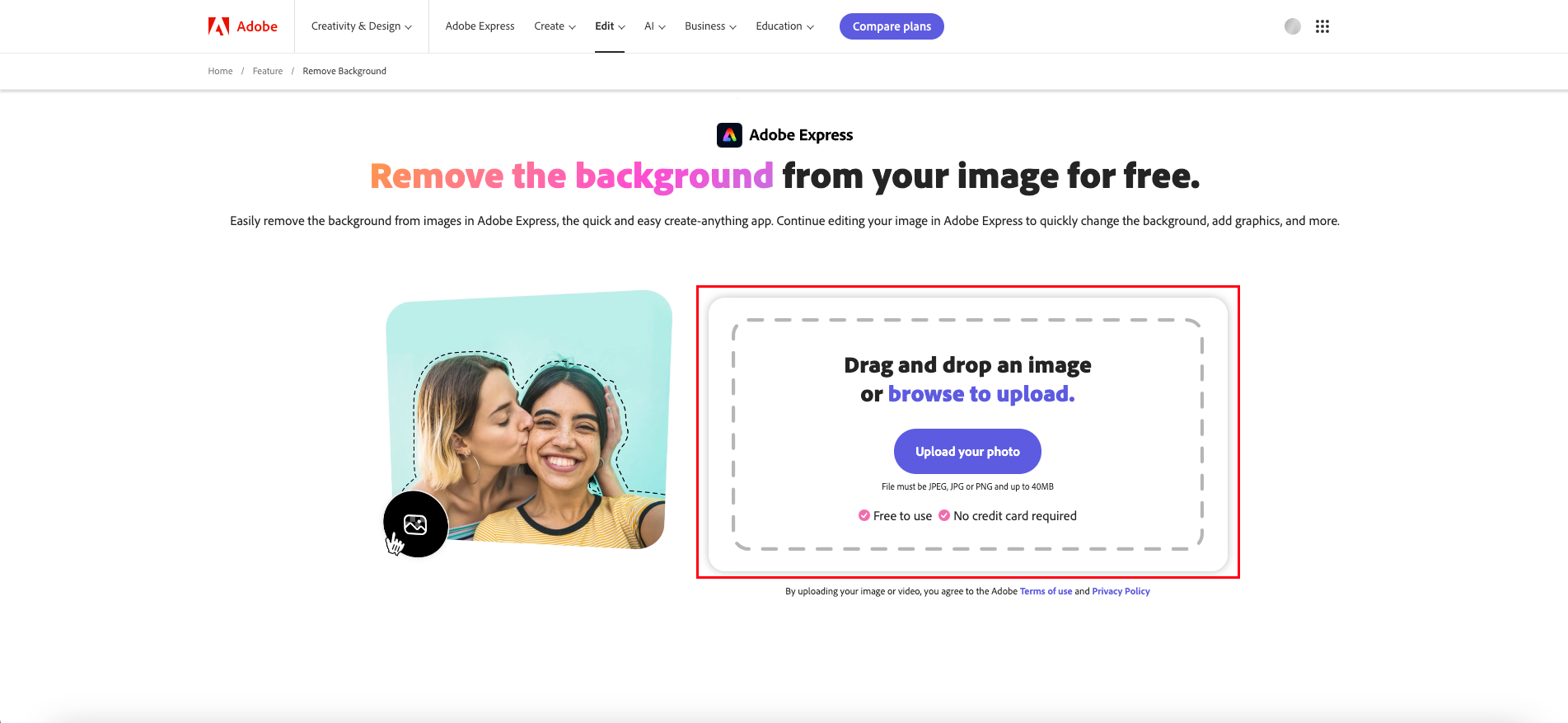Open the AI dropdown menu
This screenshot has width=1568, height=723.
pyautogui.click(x=655, y=26)
